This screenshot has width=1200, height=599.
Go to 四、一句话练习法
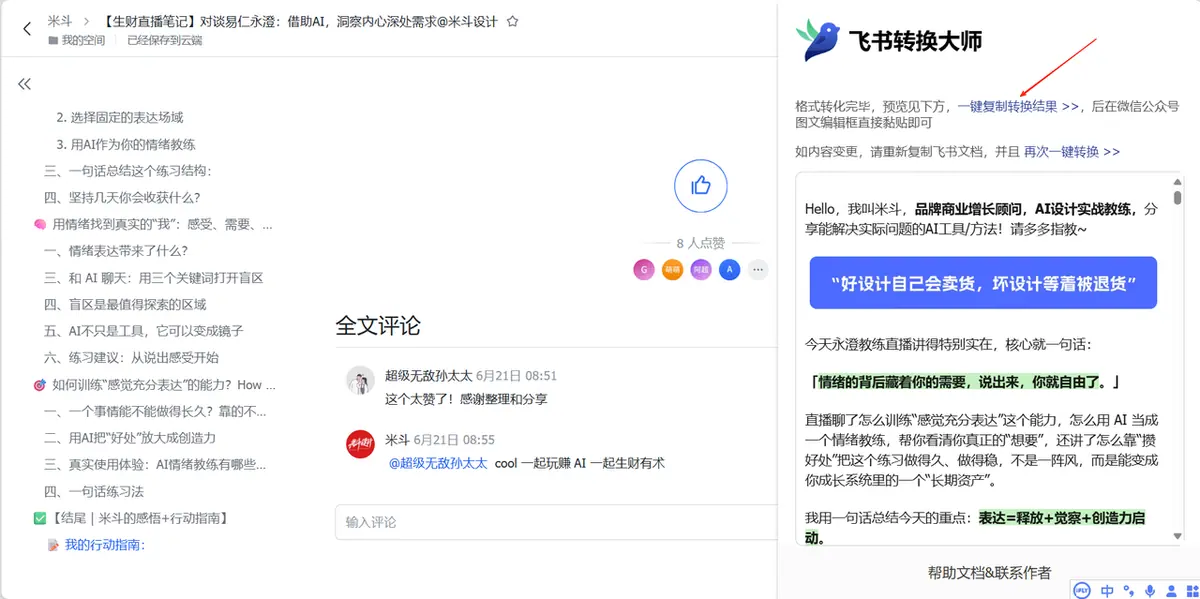pos(94,491)
